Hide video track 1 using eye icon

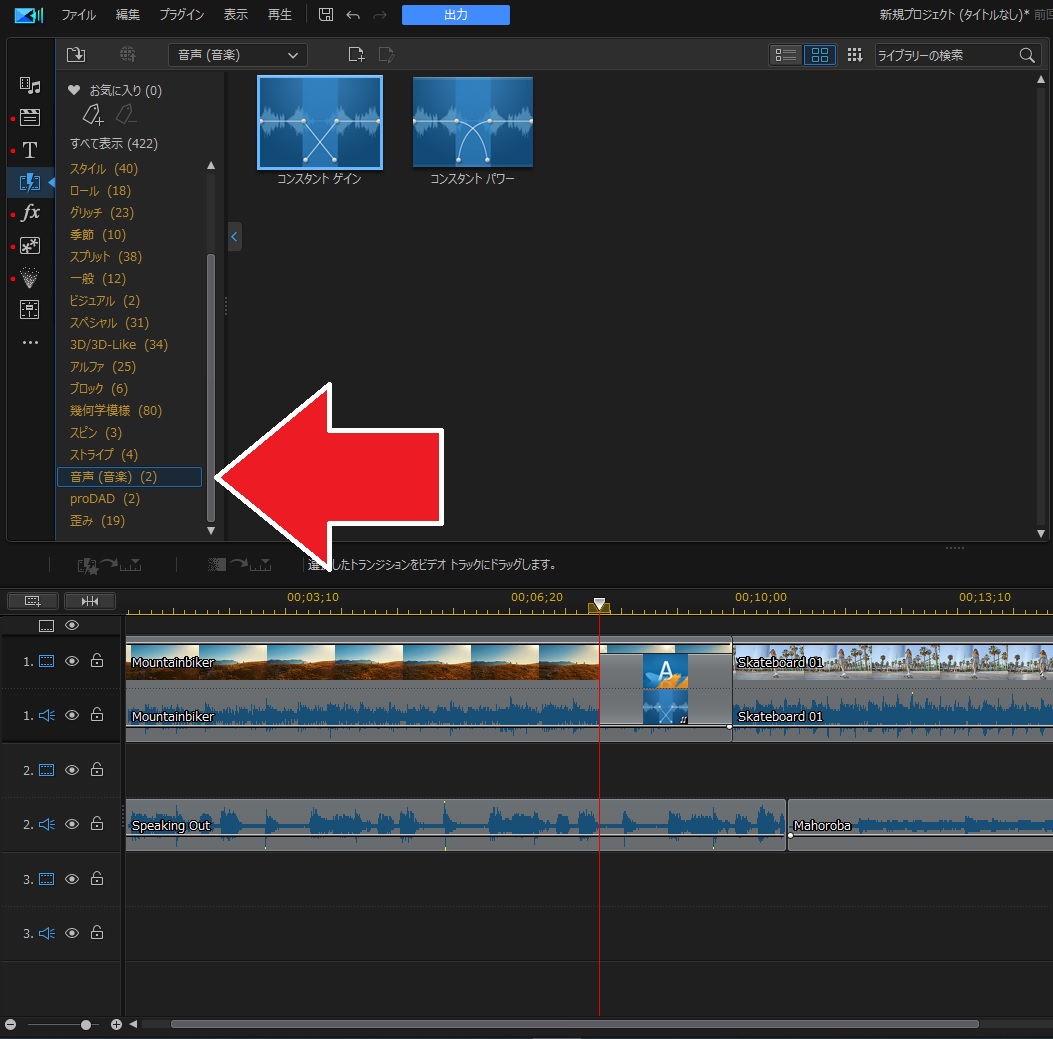[72, 661]
